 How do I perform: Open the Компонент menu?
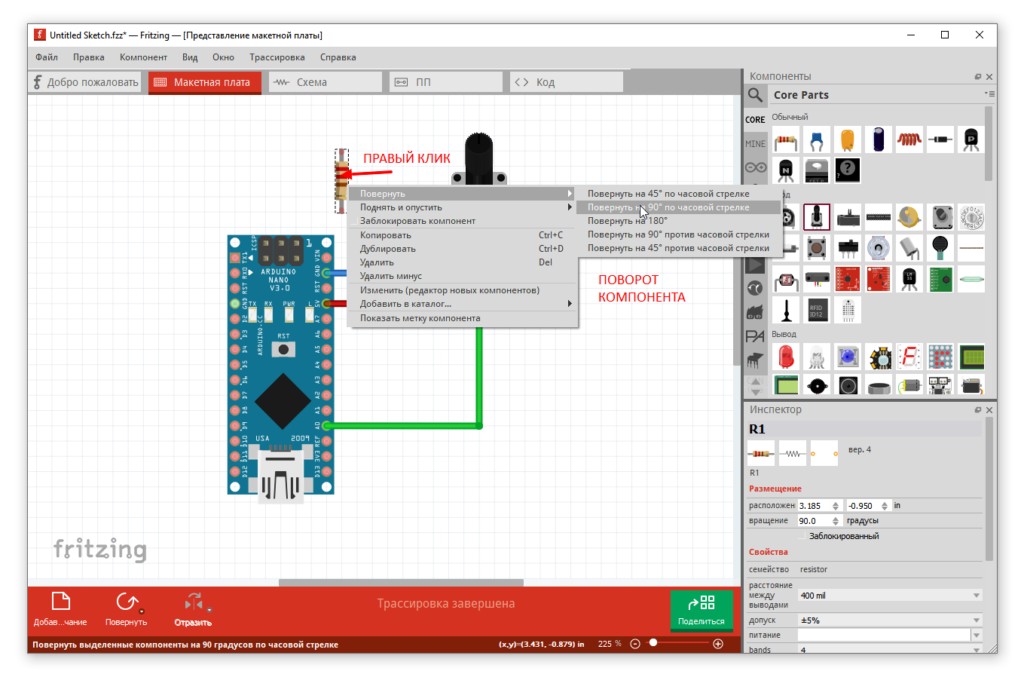(x=143, y=57)
